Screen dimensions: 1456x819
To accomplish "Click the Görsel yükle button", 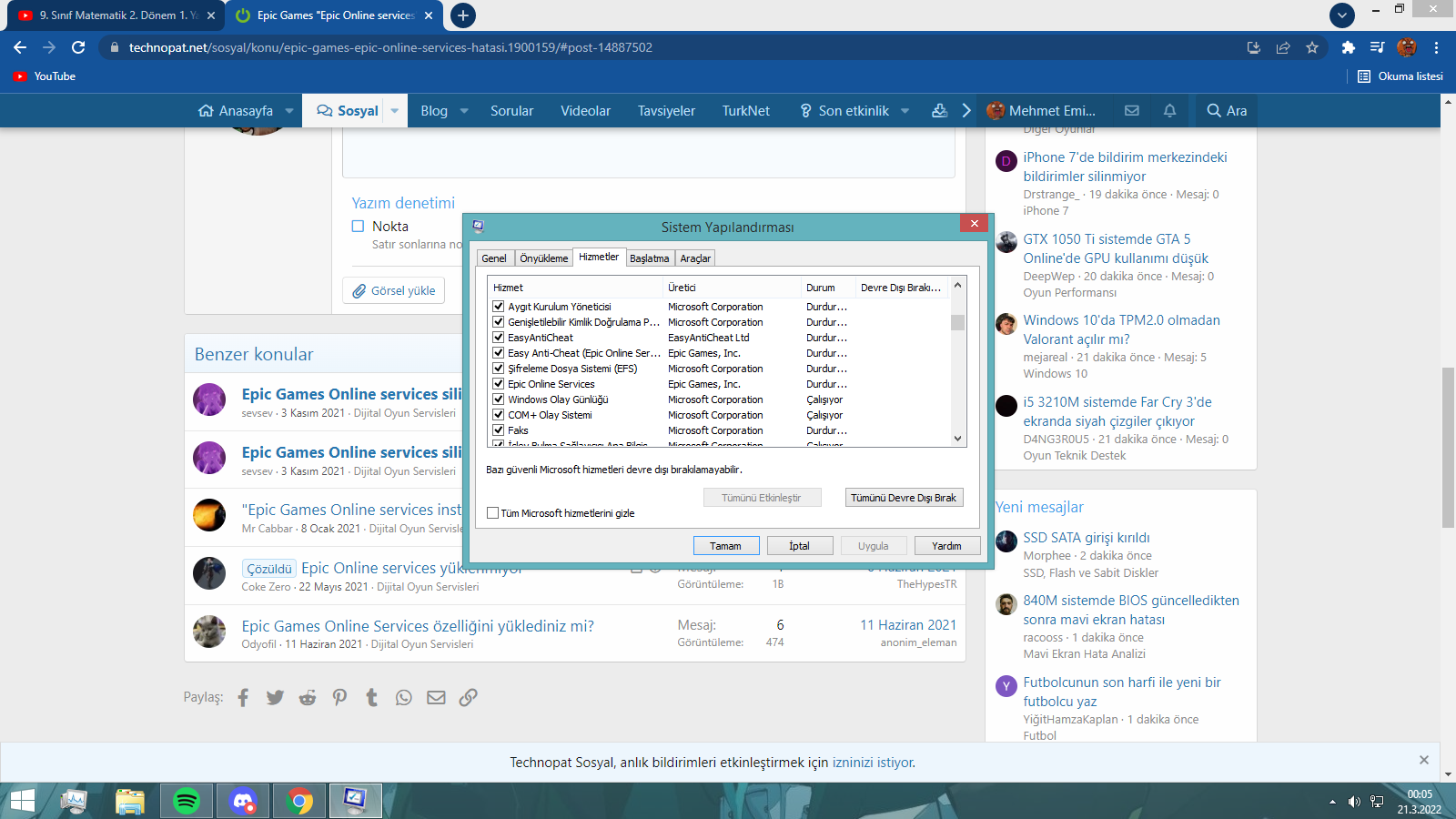I will point(394,291).
